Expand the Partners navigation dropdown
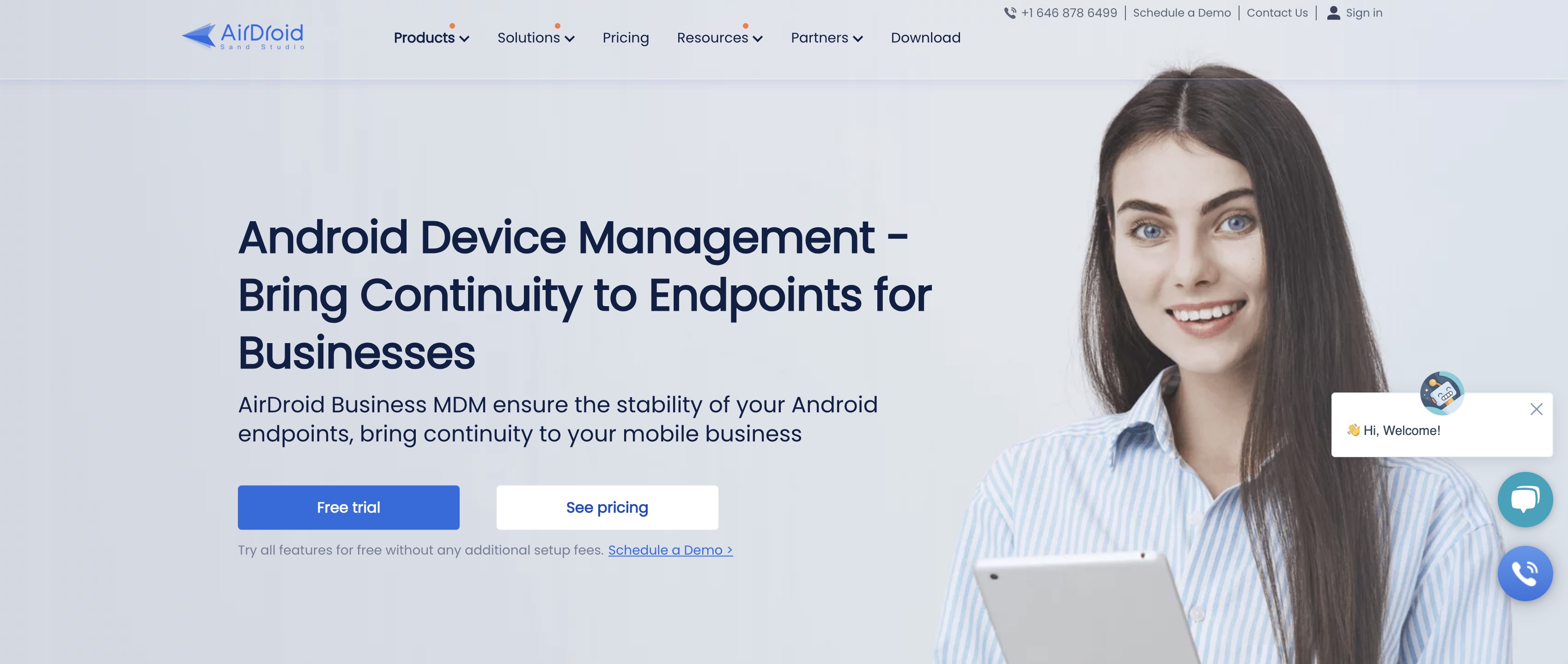This screenshot has height=664, width=1568. tap(826, 38)
